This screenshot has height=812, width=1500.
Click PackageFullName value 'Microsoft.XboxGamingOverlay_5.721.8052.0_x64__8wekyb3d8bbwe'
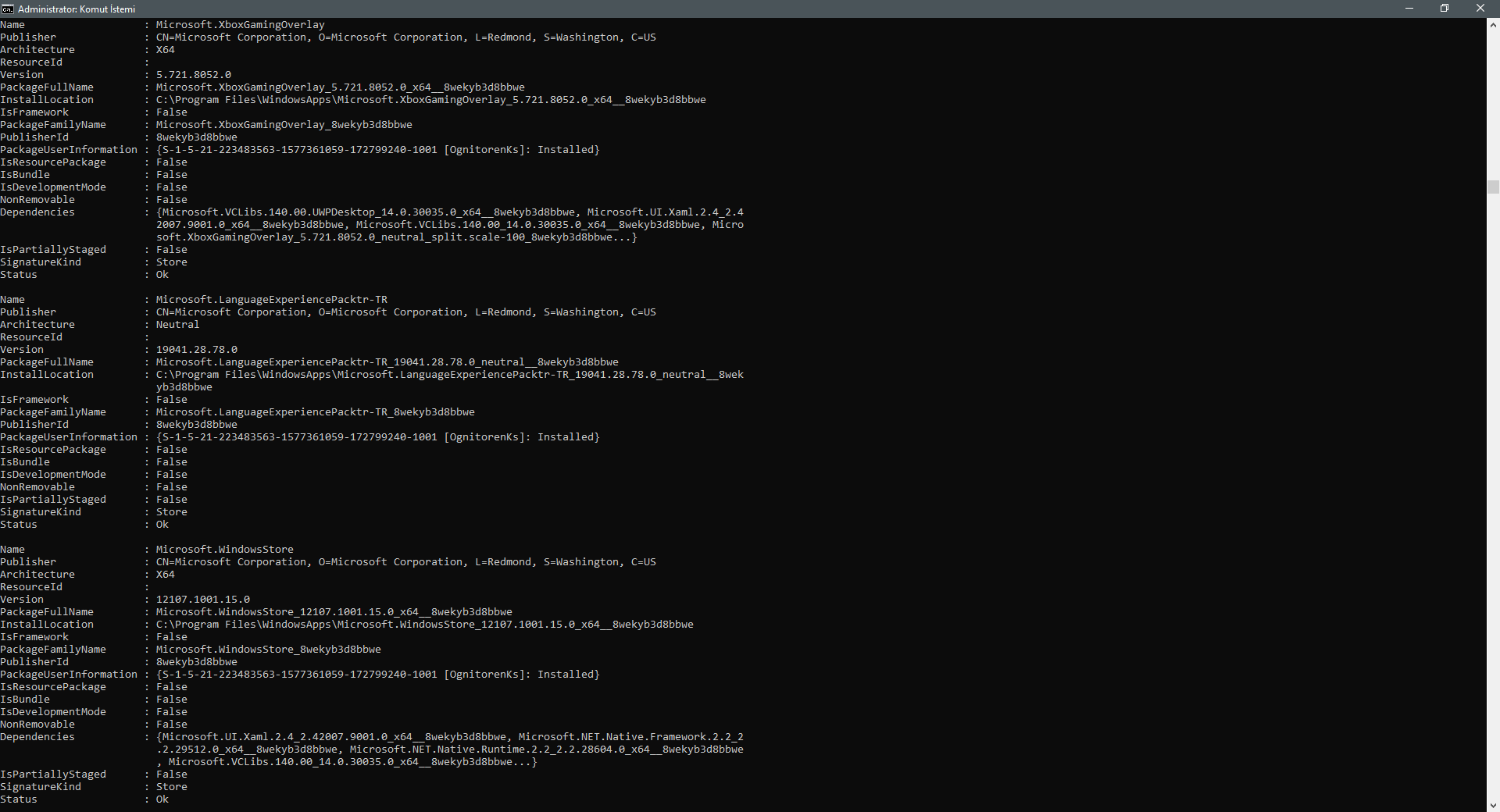pos(341,87)
